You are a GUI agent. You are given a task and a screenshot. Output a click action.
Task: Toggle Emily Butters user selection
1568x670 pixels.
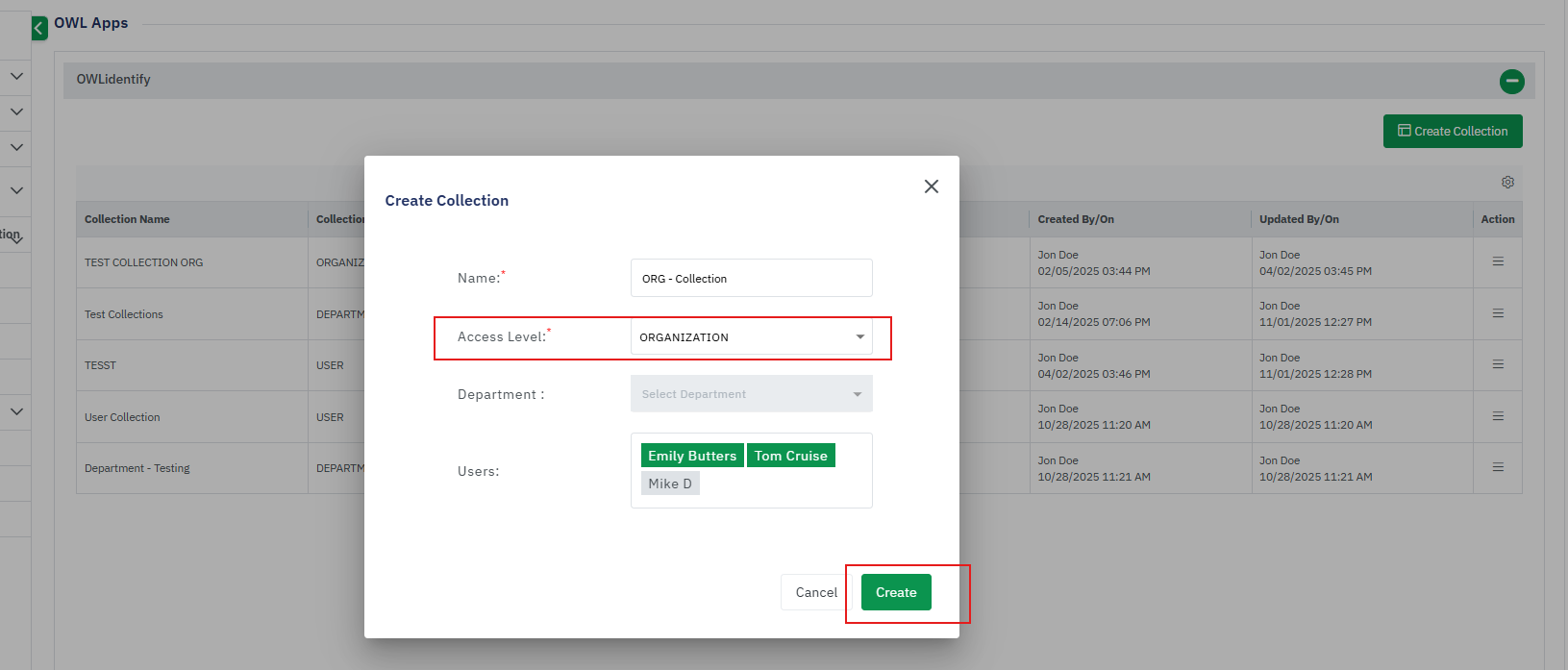pyautogui.click(x=691, y=456)
